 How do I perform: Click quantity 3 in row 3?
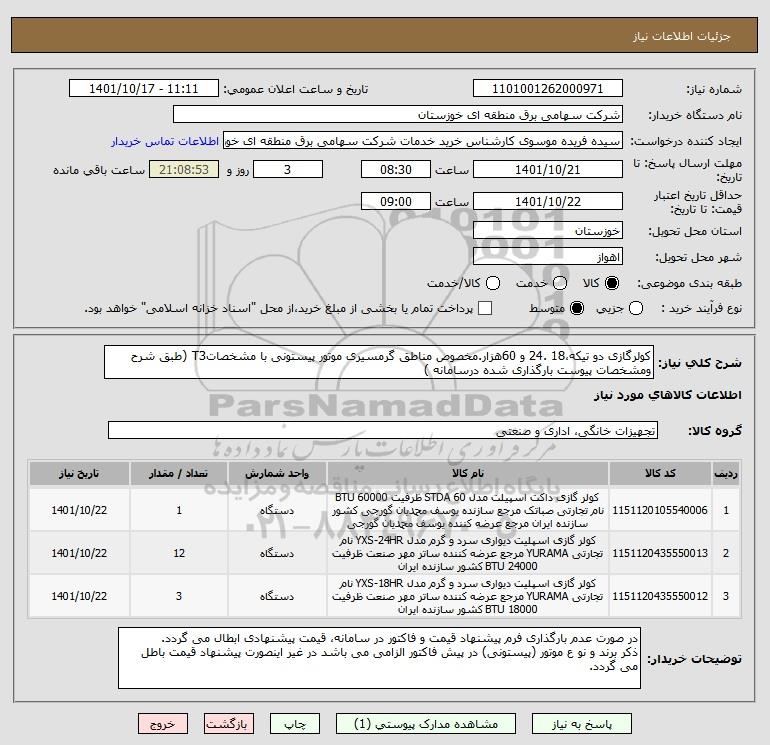(179, 596)
